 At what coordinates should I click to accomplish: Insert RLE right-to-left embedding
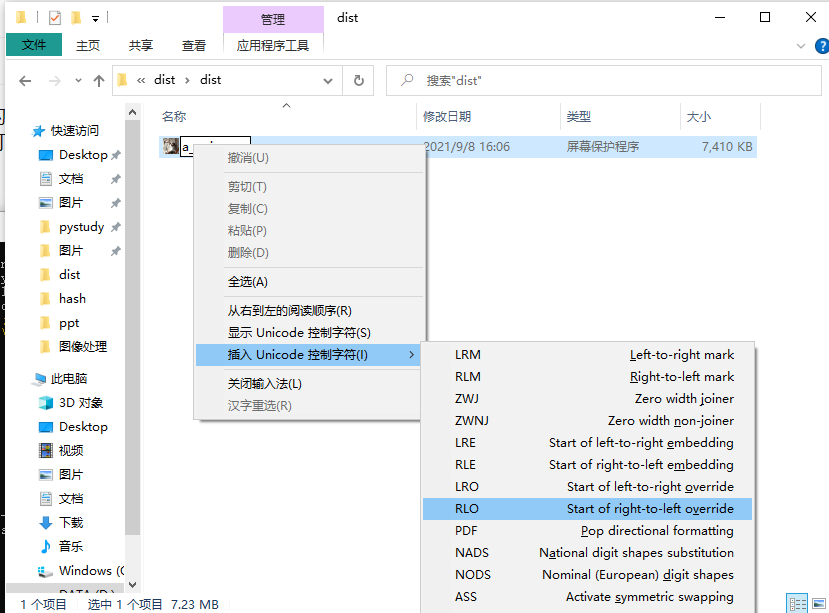coord(587,465)
